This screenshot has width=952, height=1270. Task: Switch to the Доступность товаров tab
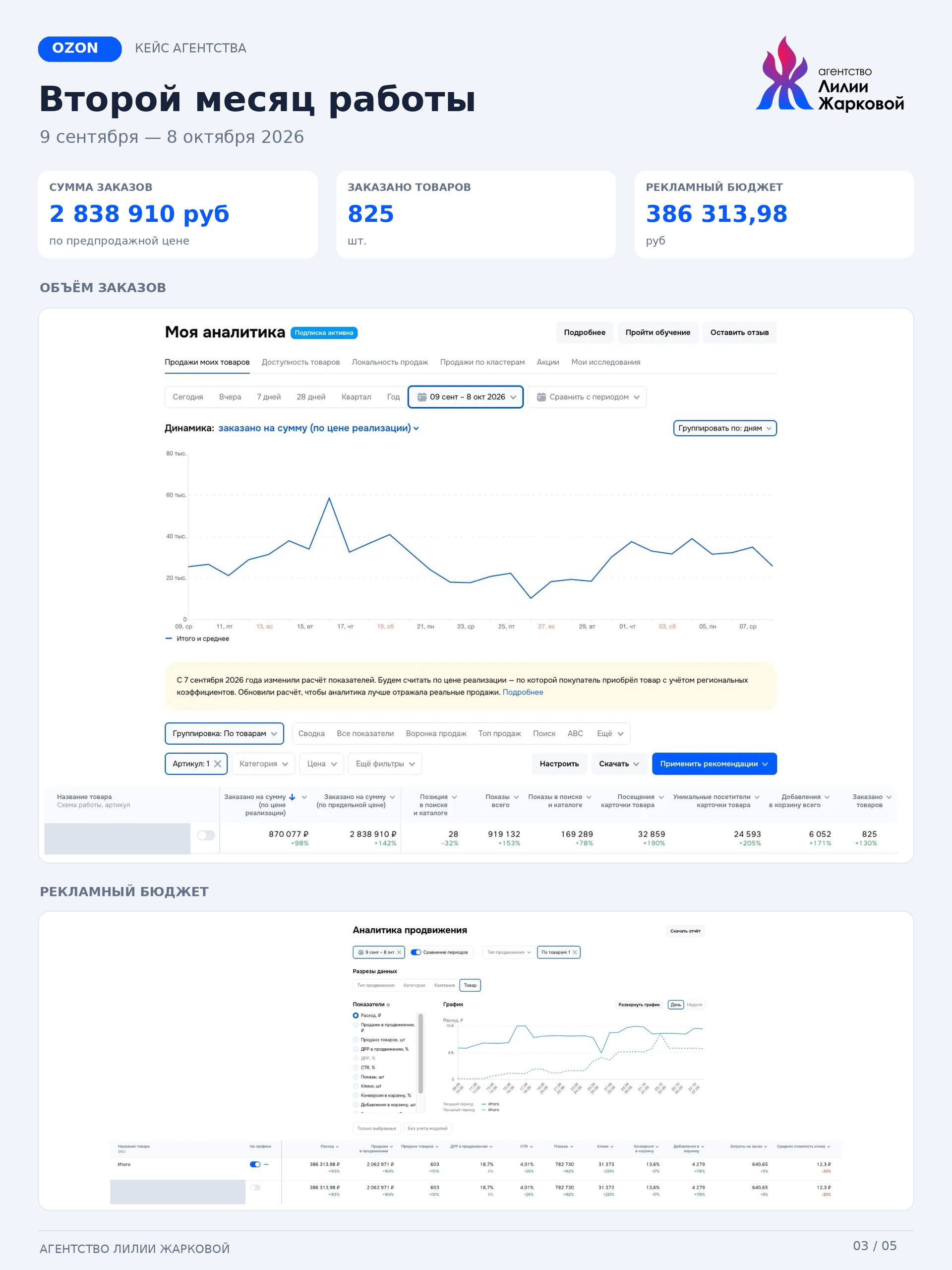(x=300, y=362)
